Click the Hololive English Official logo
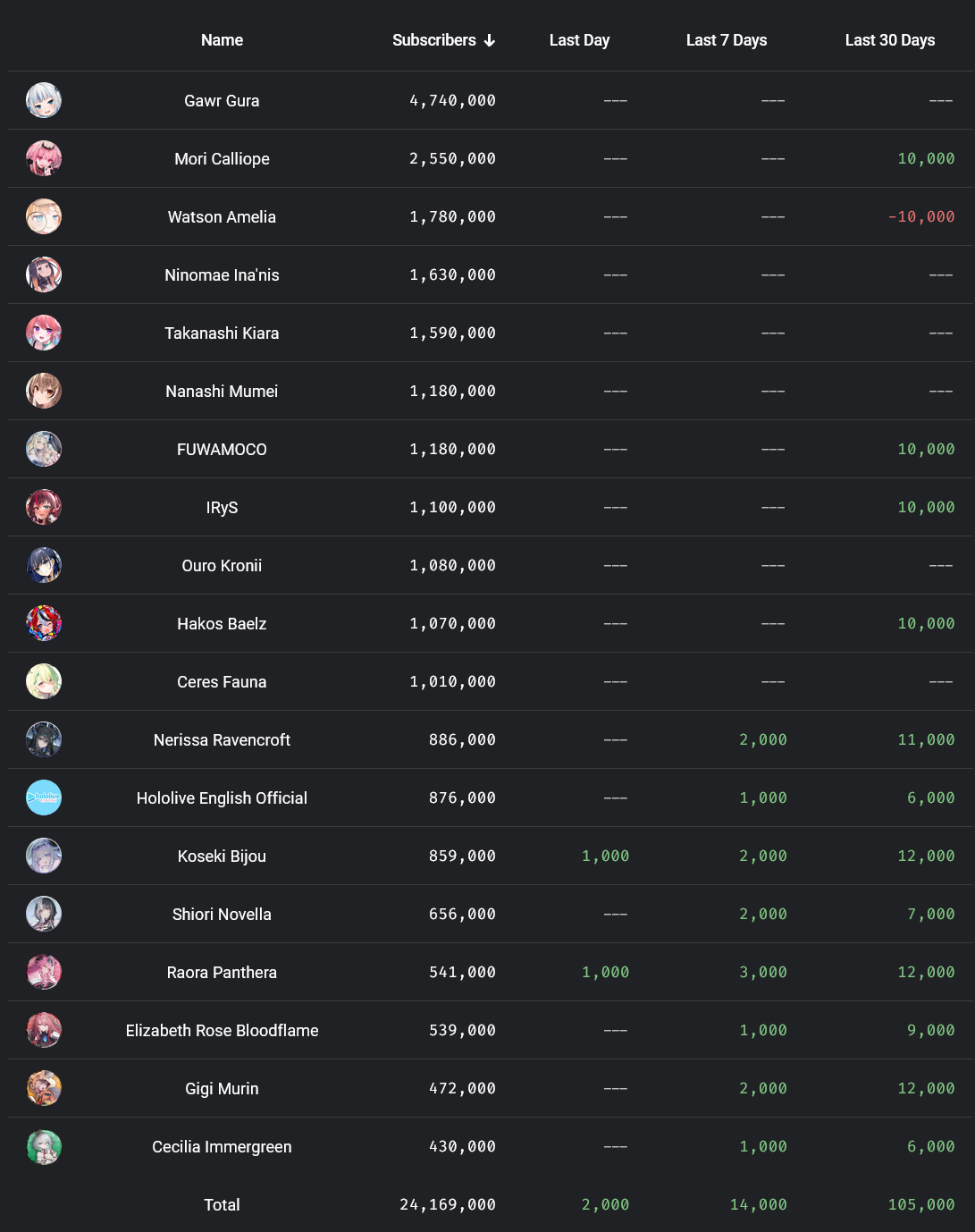This screenshot has width=975, height=1232. coord(44,797)
